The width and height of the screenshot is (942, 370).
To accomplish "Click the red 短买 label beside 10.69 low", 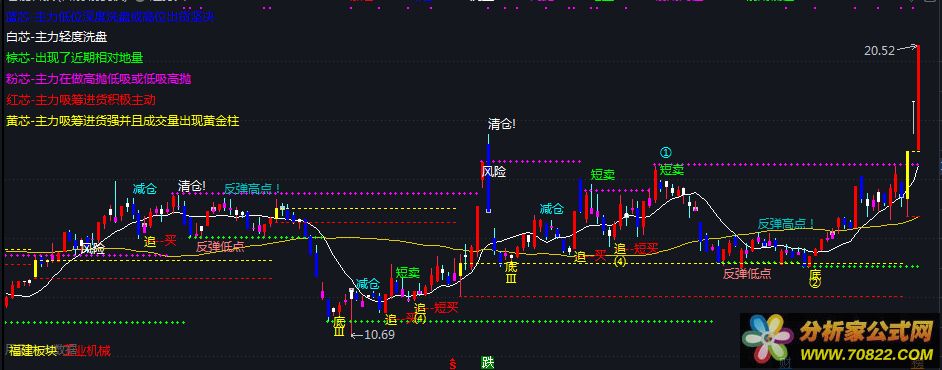I will tap(446, 308).
